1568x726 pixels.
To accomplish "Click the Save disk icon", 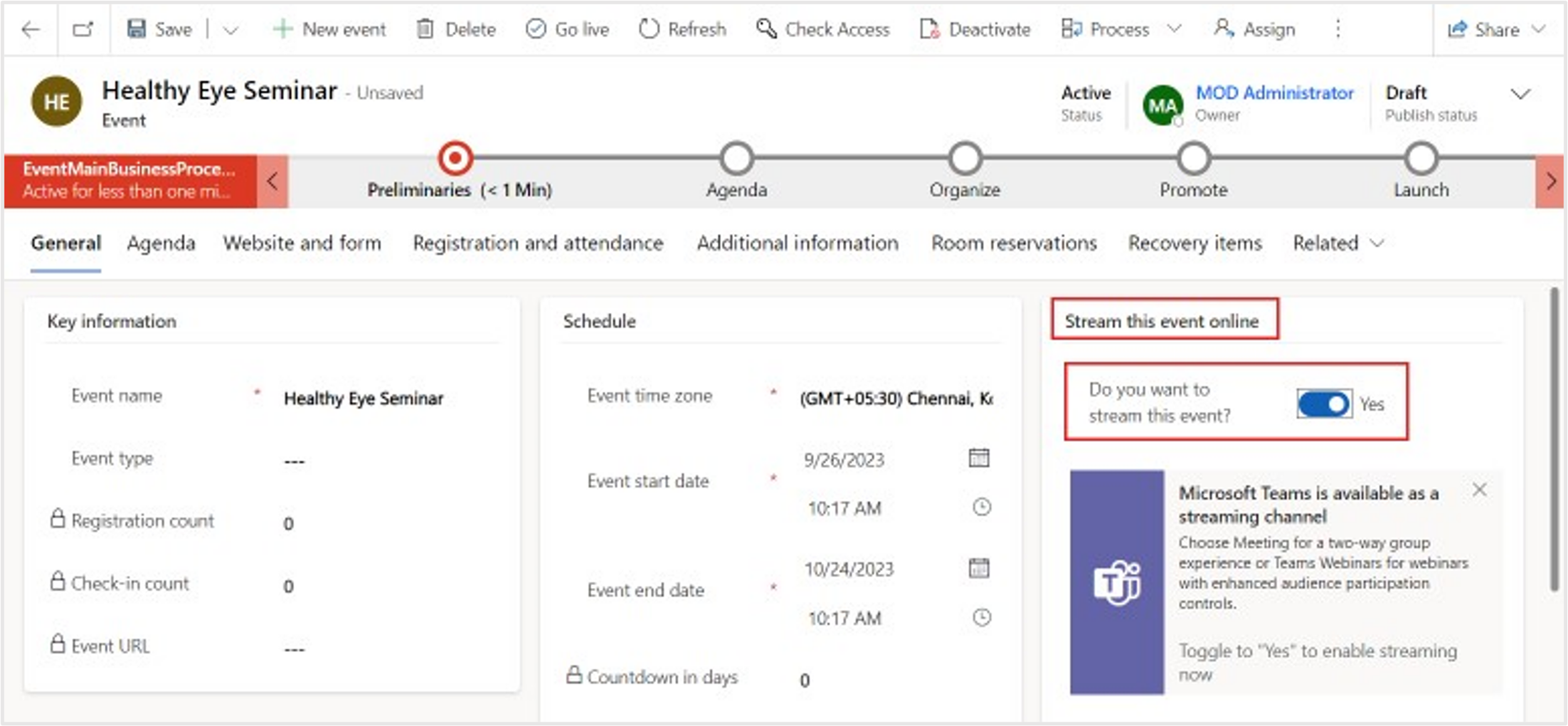I will pyautogui.click(x=136, y=29).
